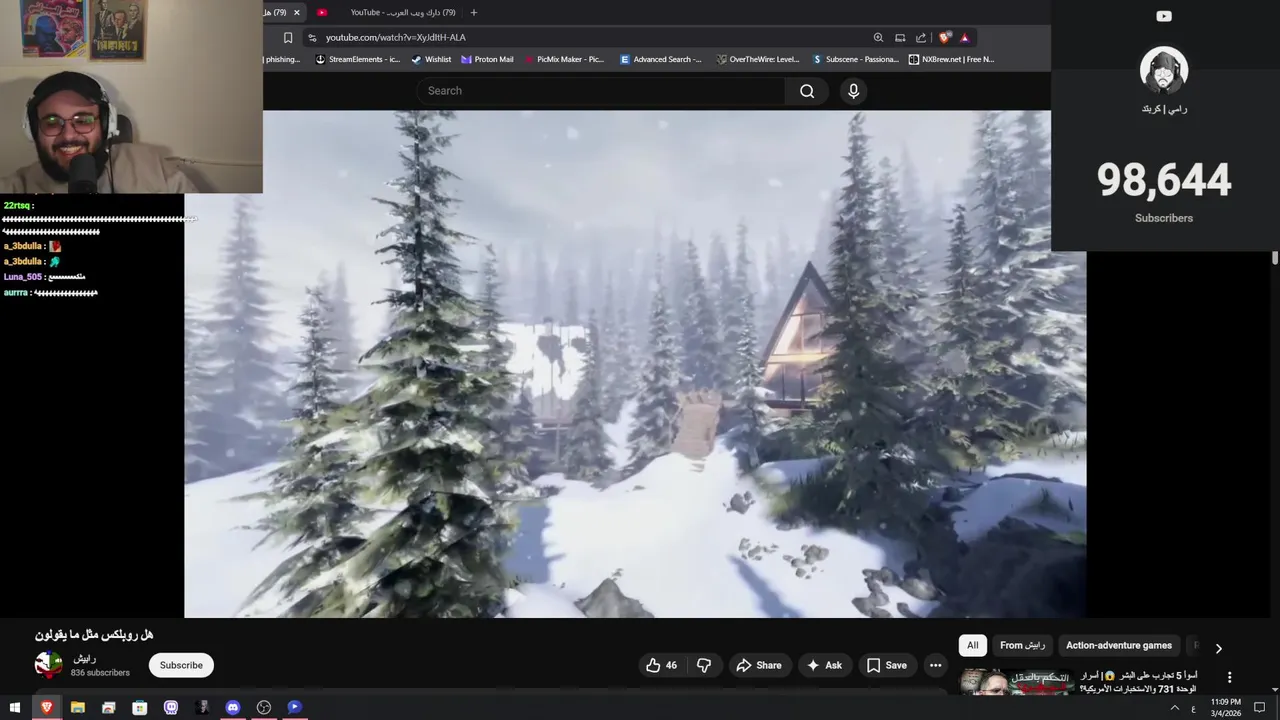The width and height of the screenshot is (1280, 720).
Task: Click chat username aurrra
Action: tap(15, 293)
